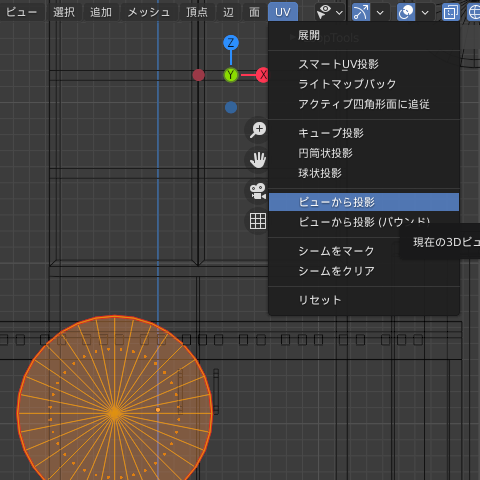Image resolution: width=480 pixels, height=480 pixels.
Task: Choose ビューから投影 (バウンド)
Action: tap(364, 222)
